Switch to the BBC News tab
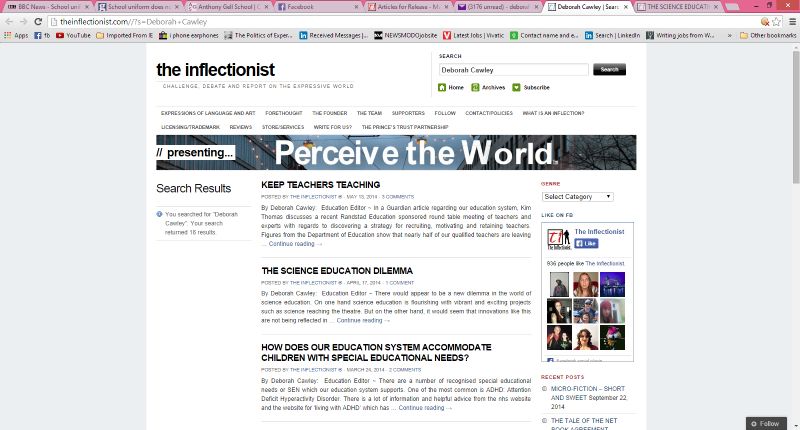The width and height of the screenshot is (800, 430). pyautogui.click(x=47, y=7)
